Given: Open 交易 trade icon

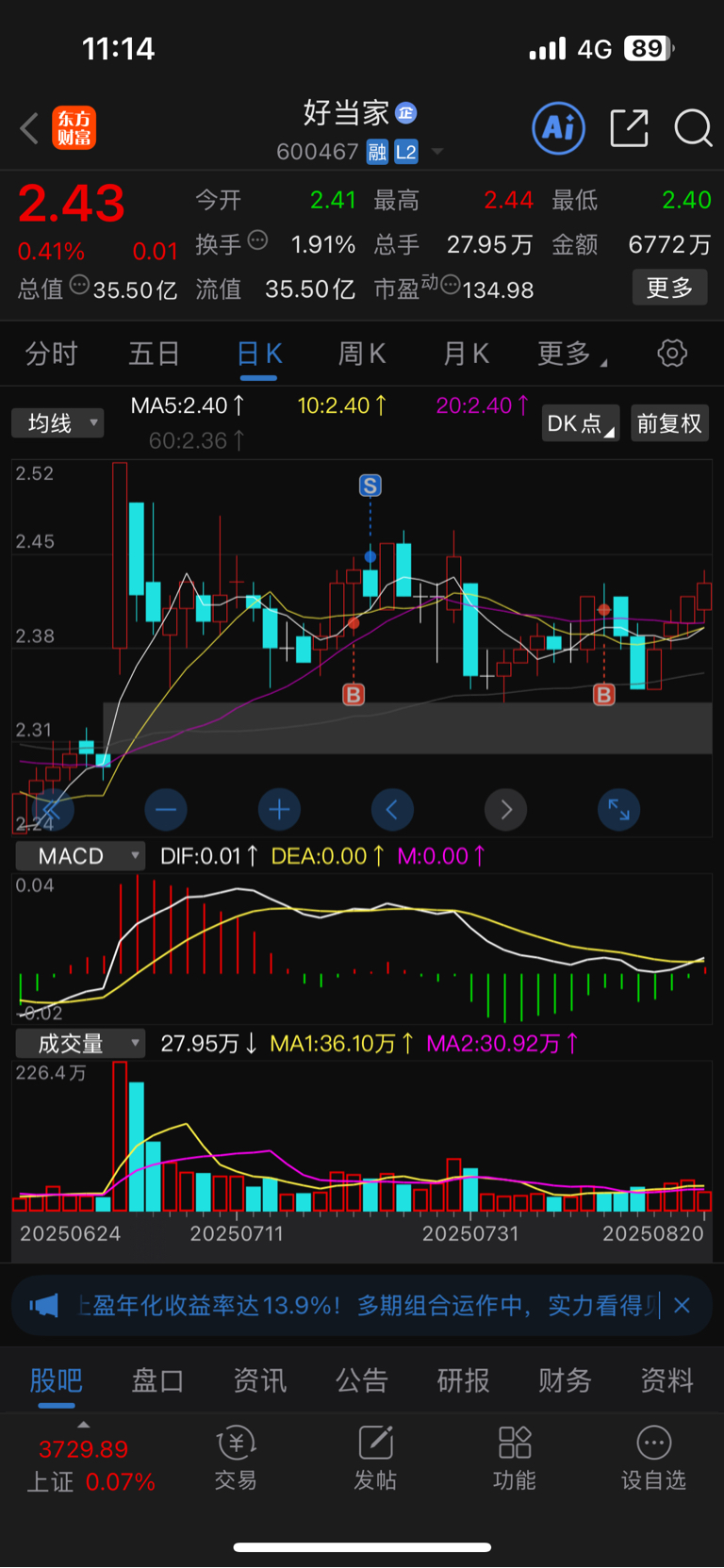Looking at the screenshot, I should pos(236,1457).
